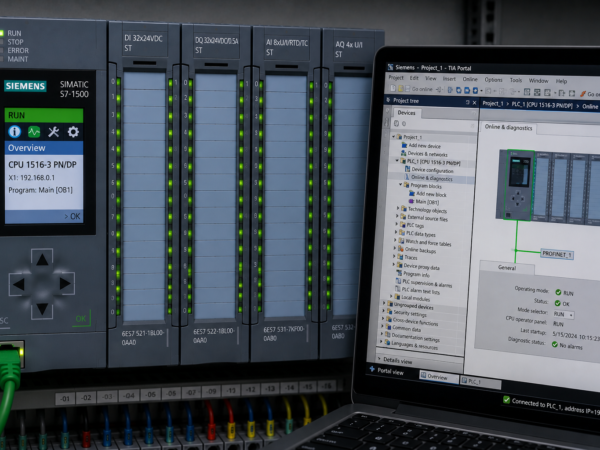Screen dimensions: 600x450
Task: Expand the PLC tags folder
Action: click(396, 224)
